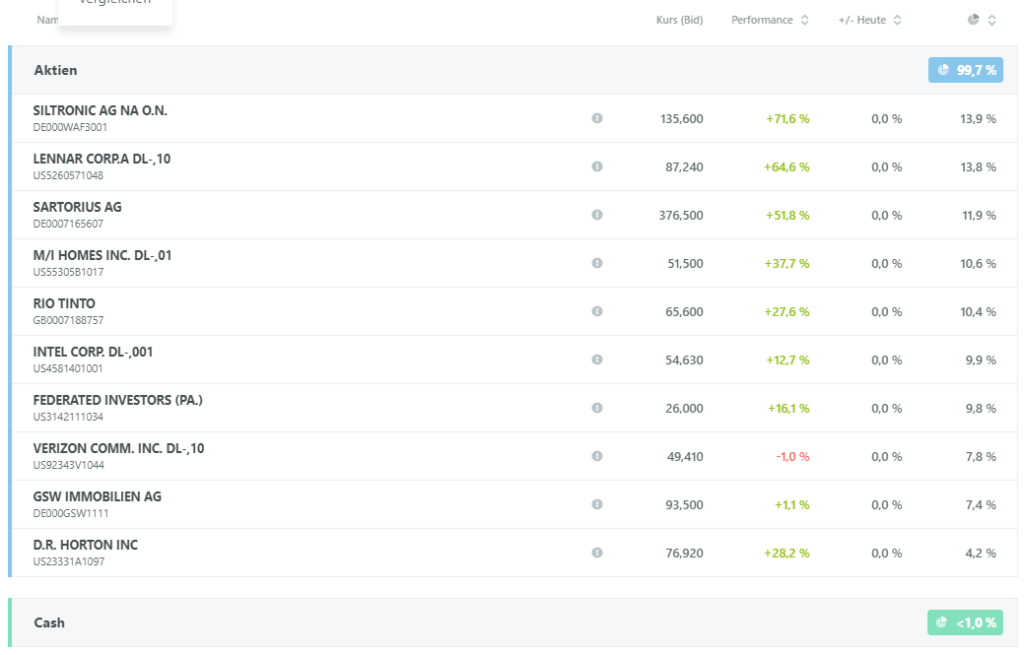Click Siltronic bid price 135,600
Image resolution: width=1024 pixels, height=655 pixels.
pos(681,119)
